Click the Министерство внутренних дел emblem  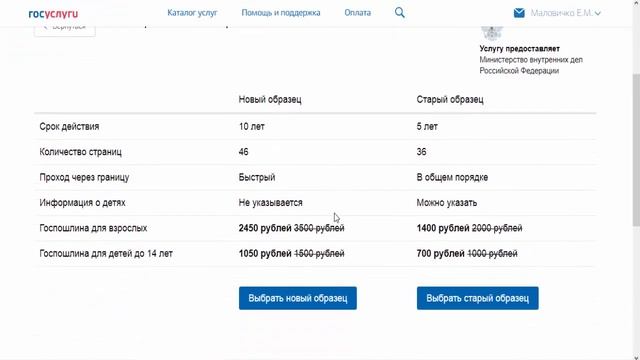click(491, 33)
